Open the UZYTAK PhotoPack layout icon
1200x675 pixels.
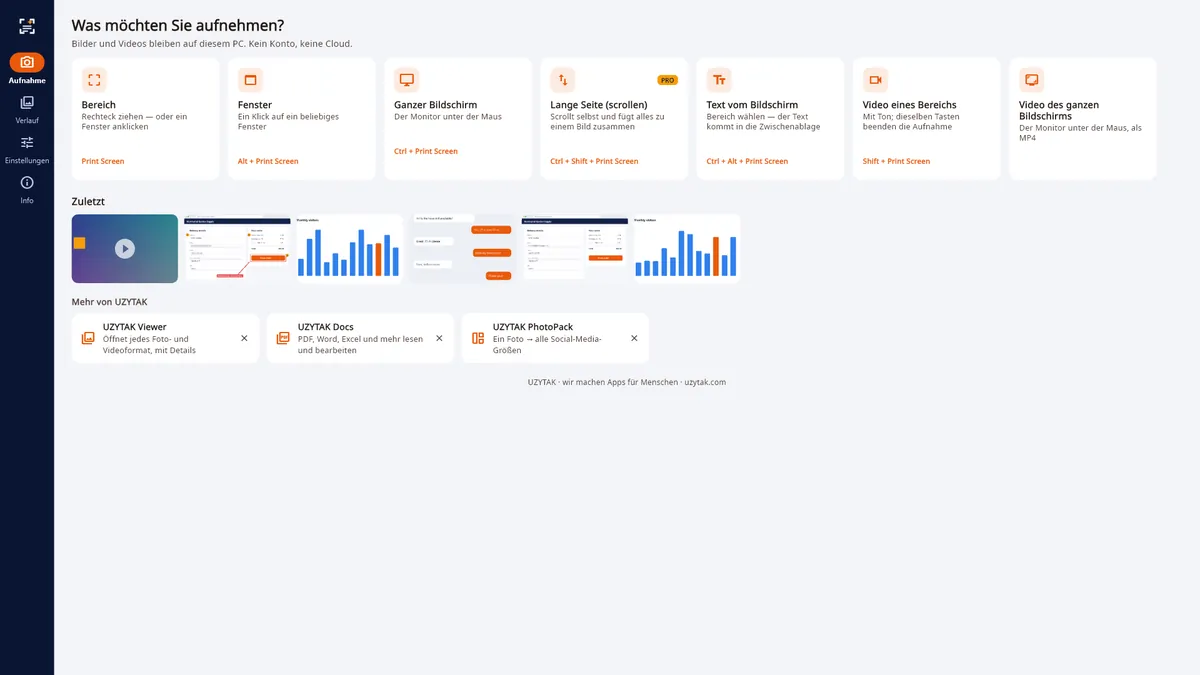(478, 338)
